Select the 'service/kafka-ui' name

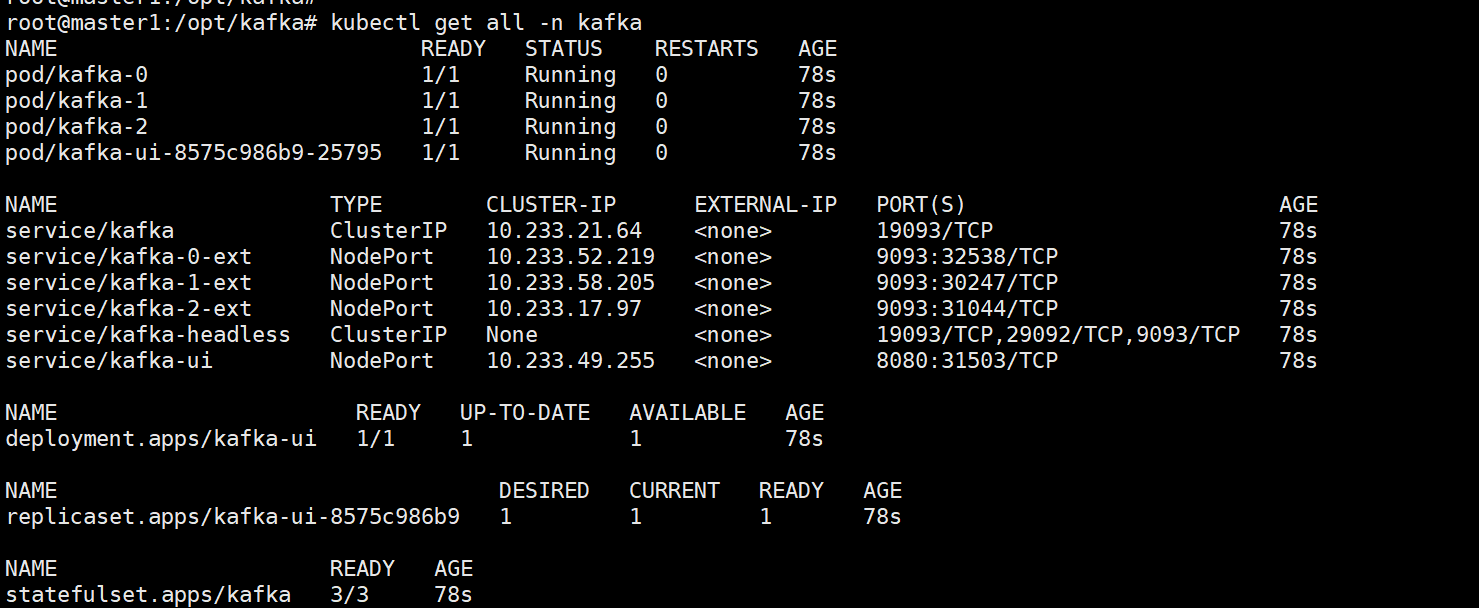pyautogui.click(x=109, y=361)
